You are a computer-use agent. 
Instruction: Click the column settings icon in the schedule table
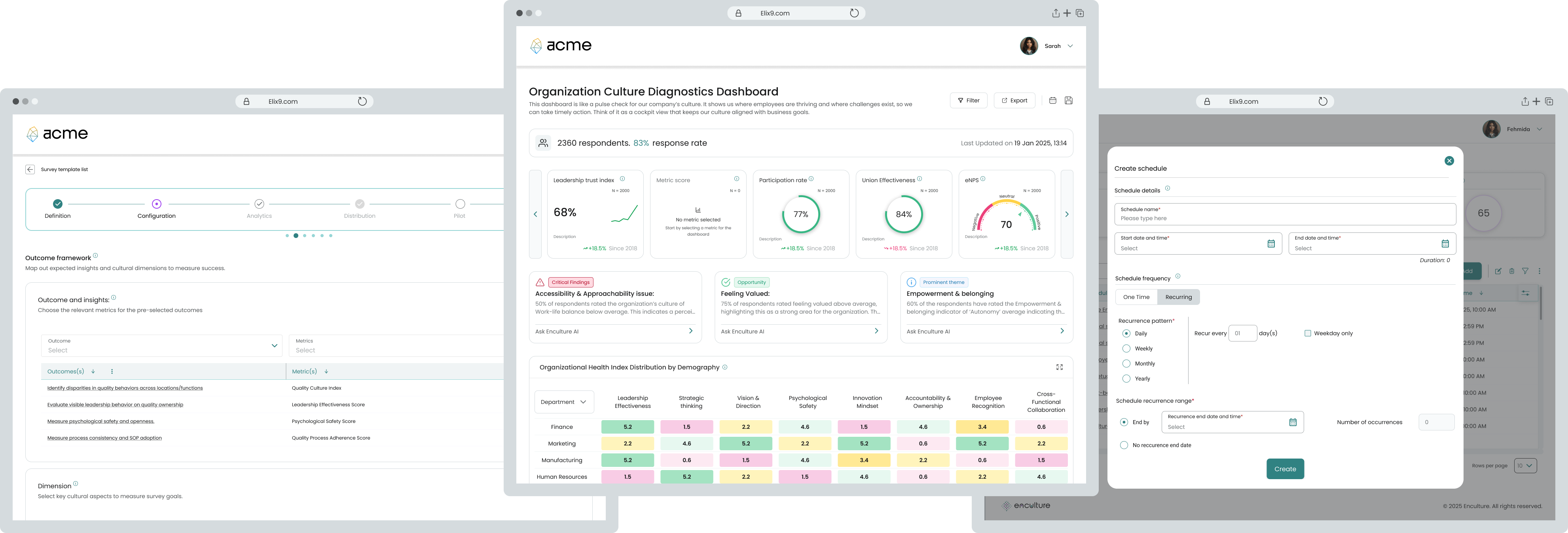(1526, 292)
